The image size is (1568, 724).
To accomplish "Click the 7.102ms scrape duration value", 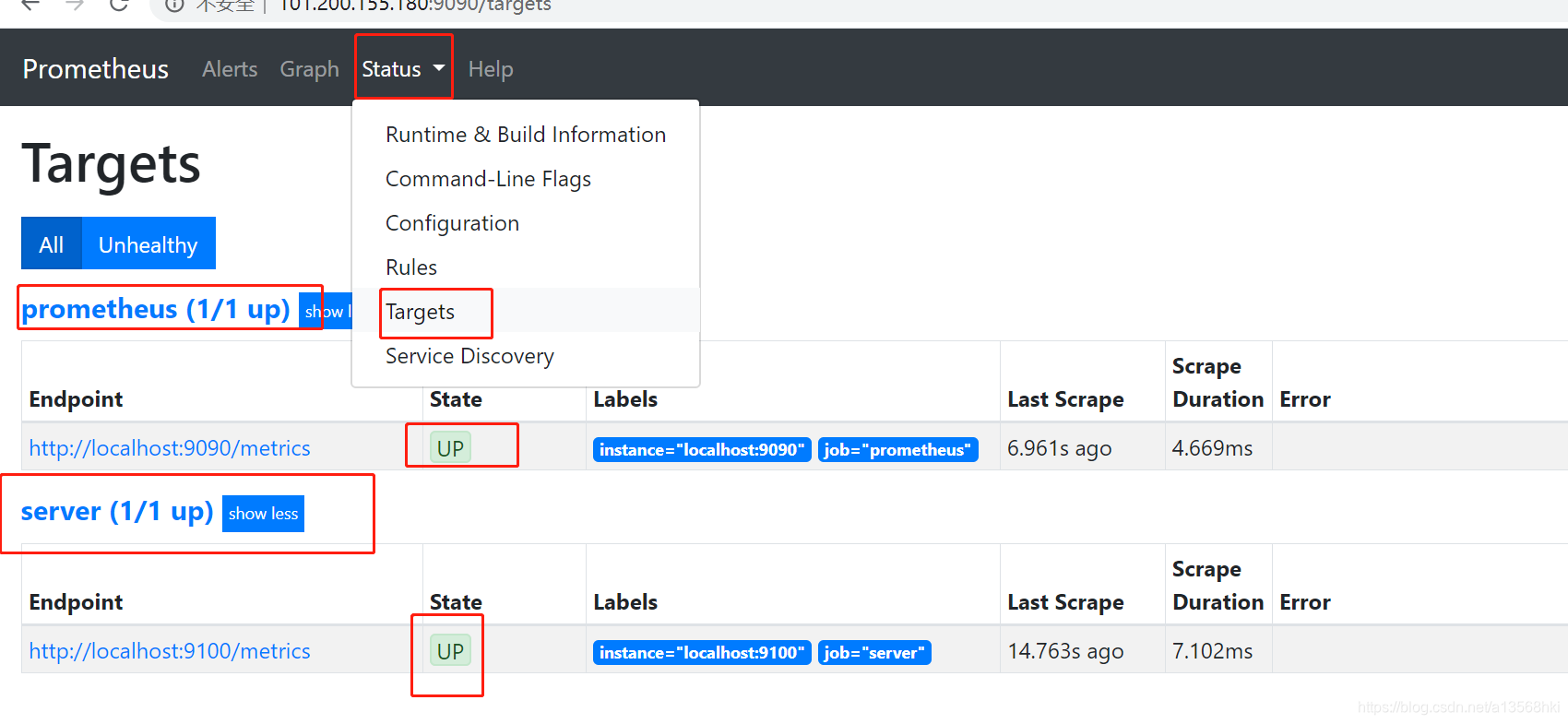I will click(1212, 651).
